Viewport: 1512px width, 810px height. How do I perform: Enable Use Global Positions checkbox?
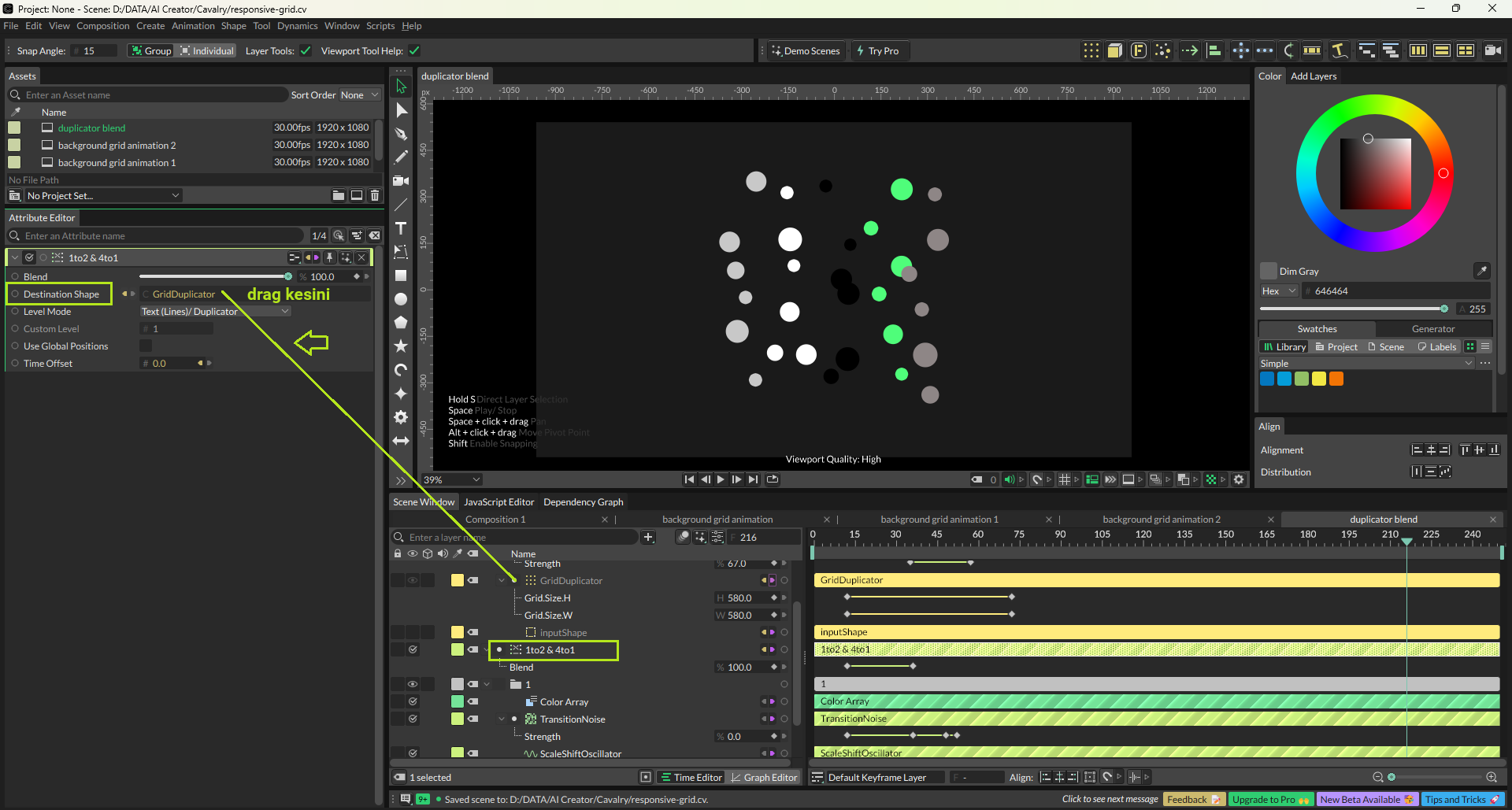(x=146, y=346)
